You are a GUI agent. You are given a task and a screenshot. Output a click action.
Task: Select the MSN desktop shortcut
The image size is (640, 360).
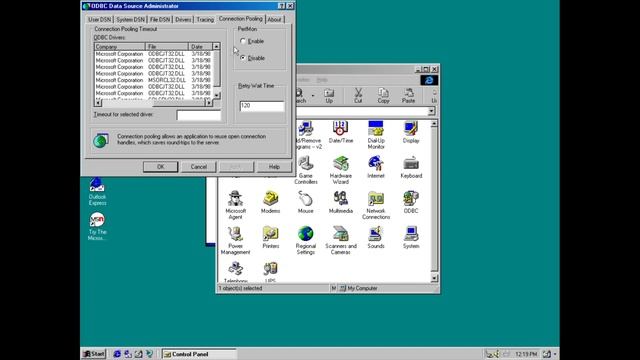tap(97, 227)
